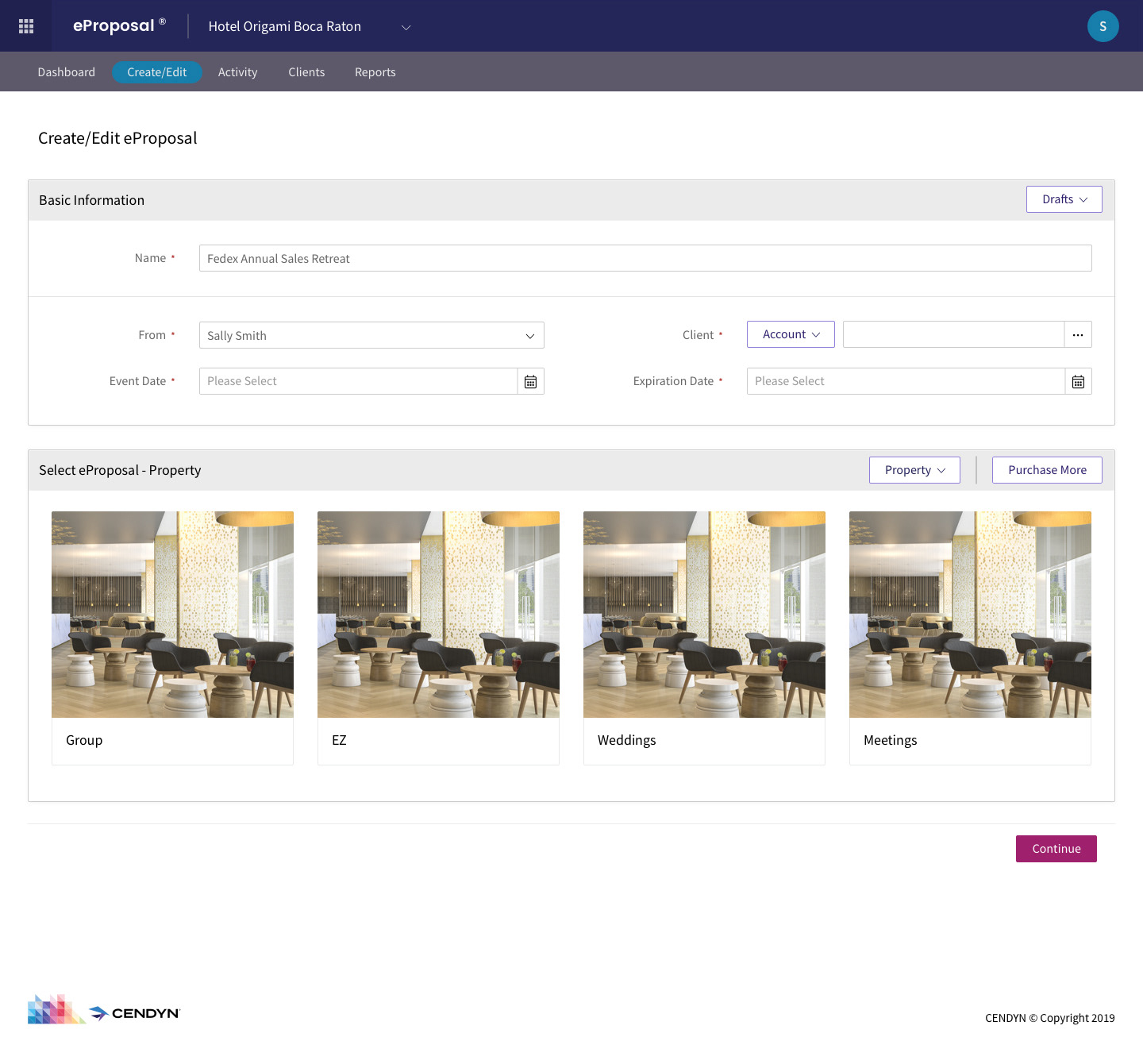
Task: Click the Expiration Date input field
Action: (906, 381)
